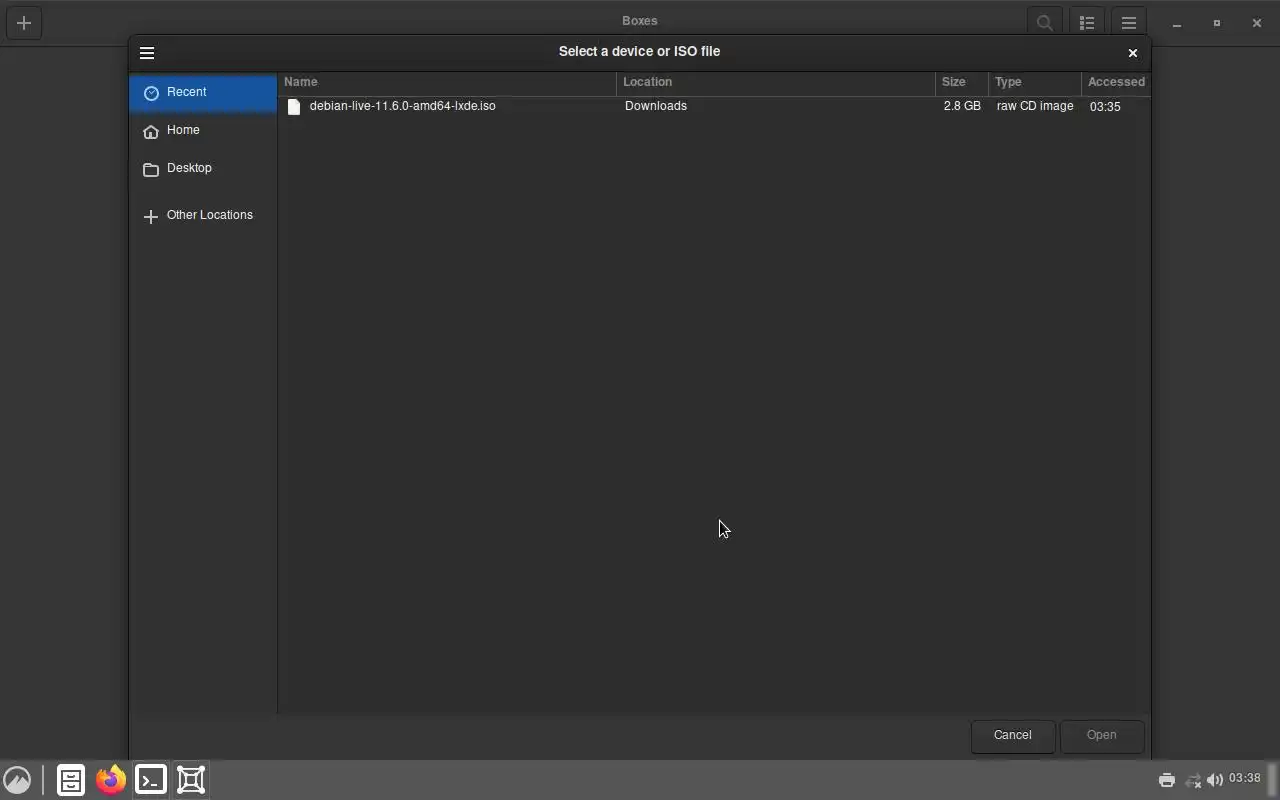Launch Firefox from the taskbar
This screenshot has height=800, width=1280.
click(x=111, y=780)
